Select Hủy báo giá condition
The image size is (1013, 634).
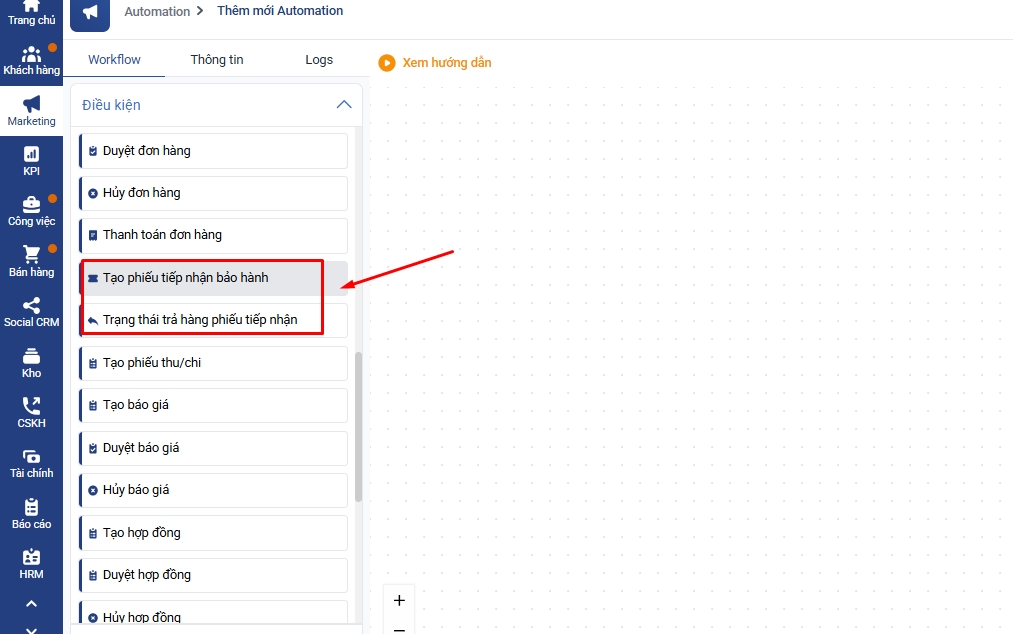coord(213,490)
